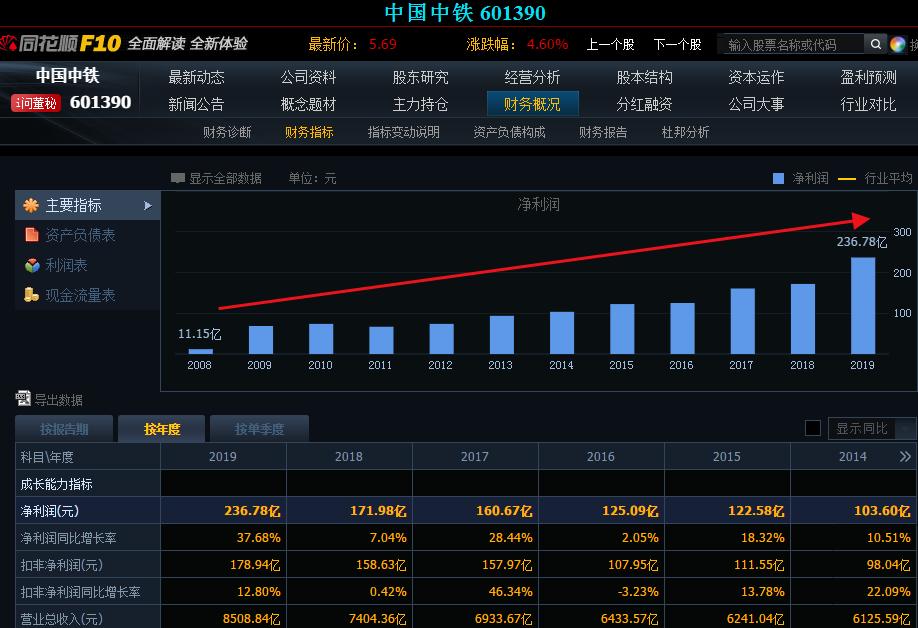Expand more table columns with right arrow
Image resolution: width=918 pixels, height=628 pixels.
pyautogui.click(x=906, y=456)
